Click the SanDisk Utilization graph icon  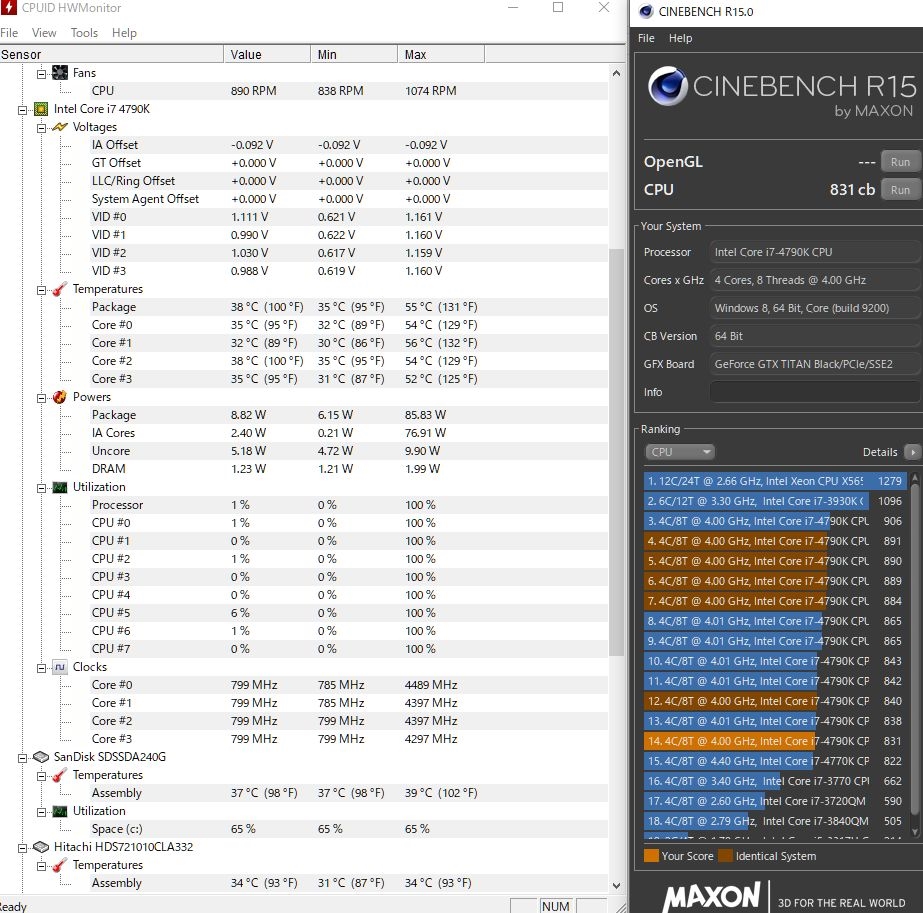pyautogui.click(x=60, y=811)
